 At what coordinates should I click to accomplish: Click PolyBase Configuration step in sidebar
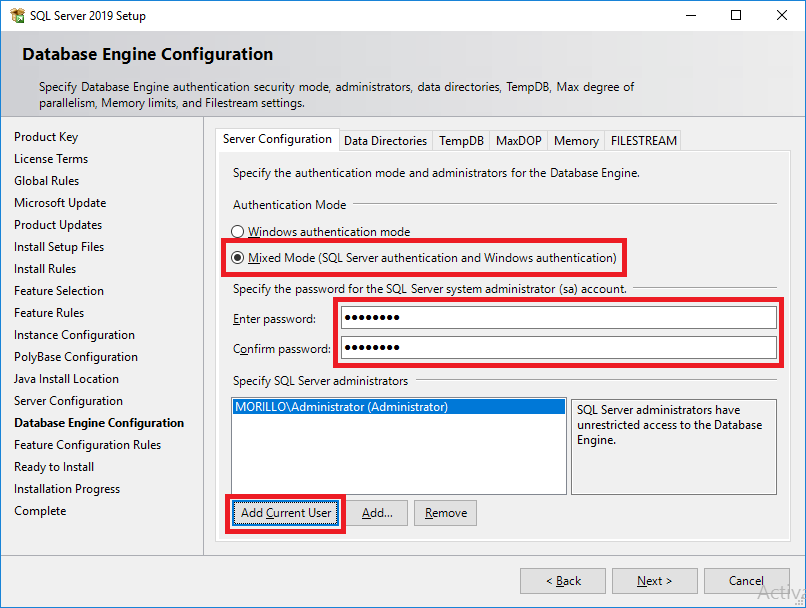point(76,357)
